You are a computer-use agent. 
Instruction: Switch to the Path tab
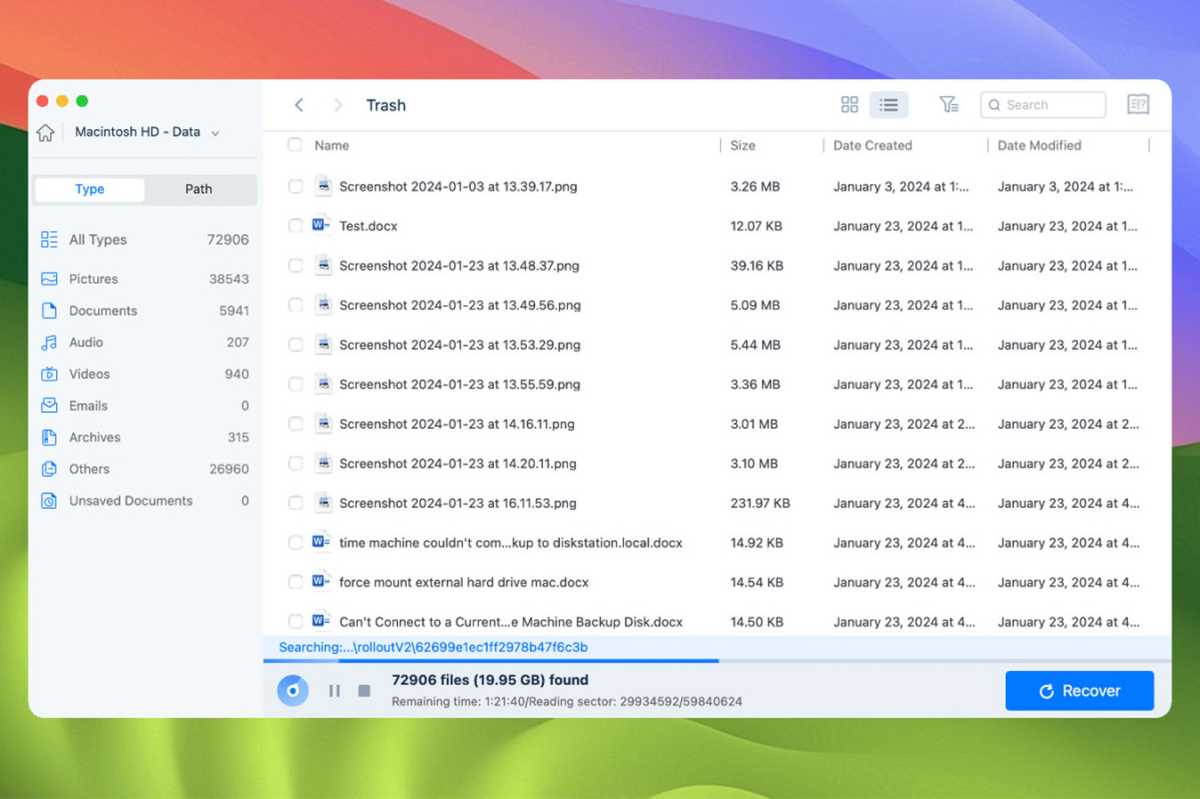coord(197,189)
